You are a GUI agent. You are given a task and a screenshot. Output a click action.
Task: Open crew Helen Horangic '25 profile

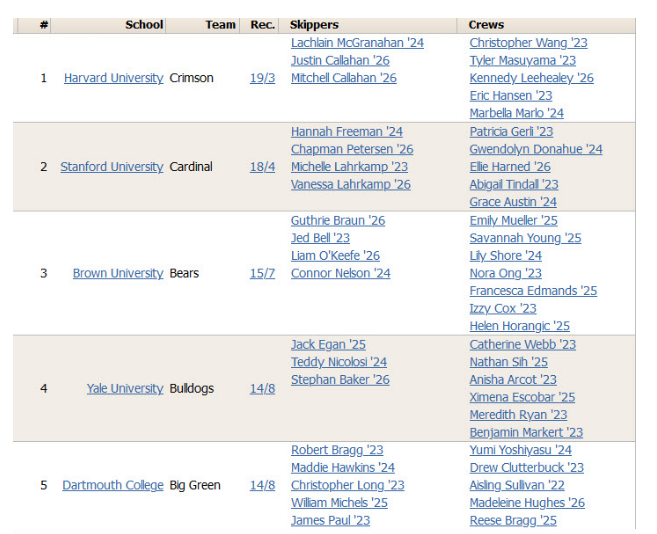tap(520, 326)
